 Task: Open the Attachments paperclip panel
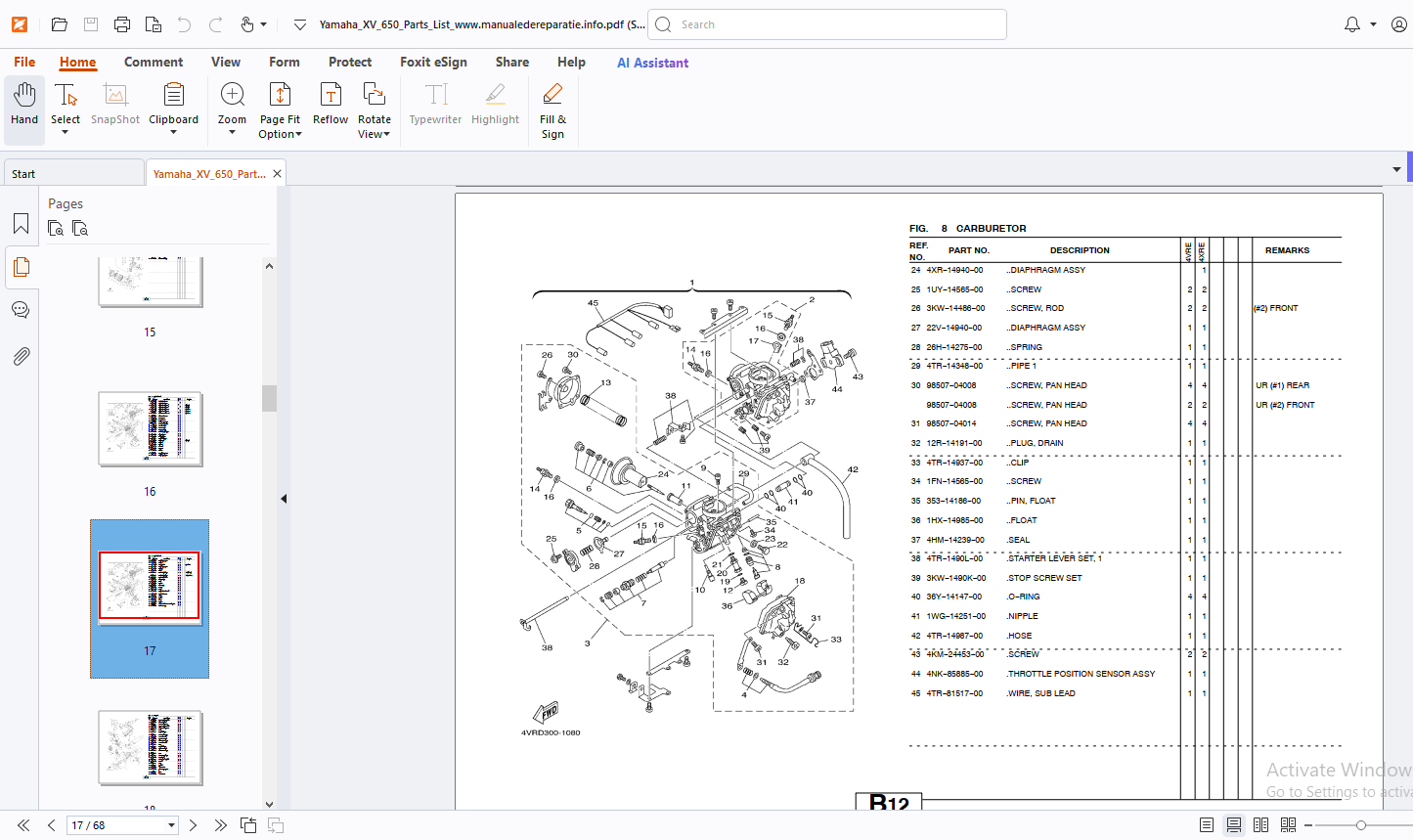coord(21,356)
